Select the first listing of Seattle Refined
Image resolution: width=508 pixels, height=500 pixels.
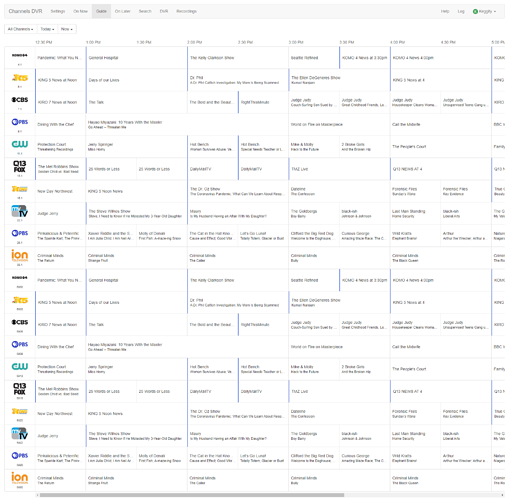[x=314, y=58]
